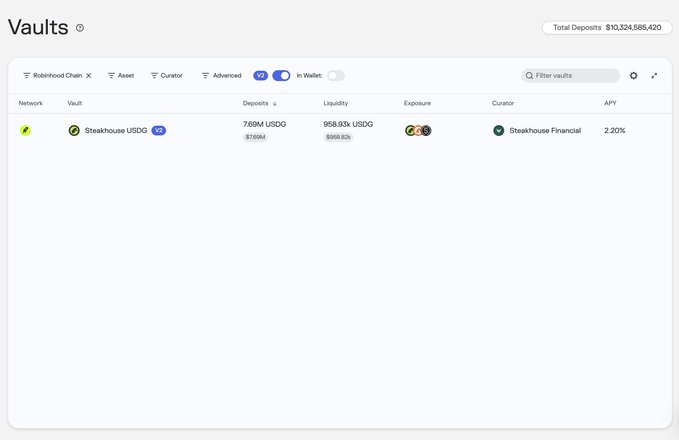Image resolution: width=679 pixels, height=440 pixels.
Task: Click the V2 badge beside Steakhouse USDG
Action: tap(158, 130)
